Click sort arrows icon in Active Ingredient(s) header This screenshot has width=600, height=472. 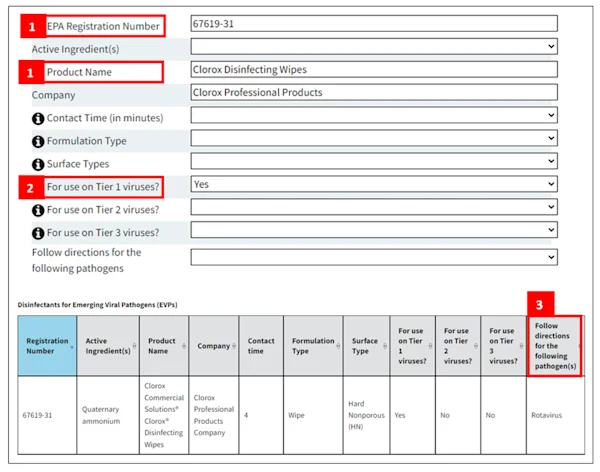pos(134,346)
